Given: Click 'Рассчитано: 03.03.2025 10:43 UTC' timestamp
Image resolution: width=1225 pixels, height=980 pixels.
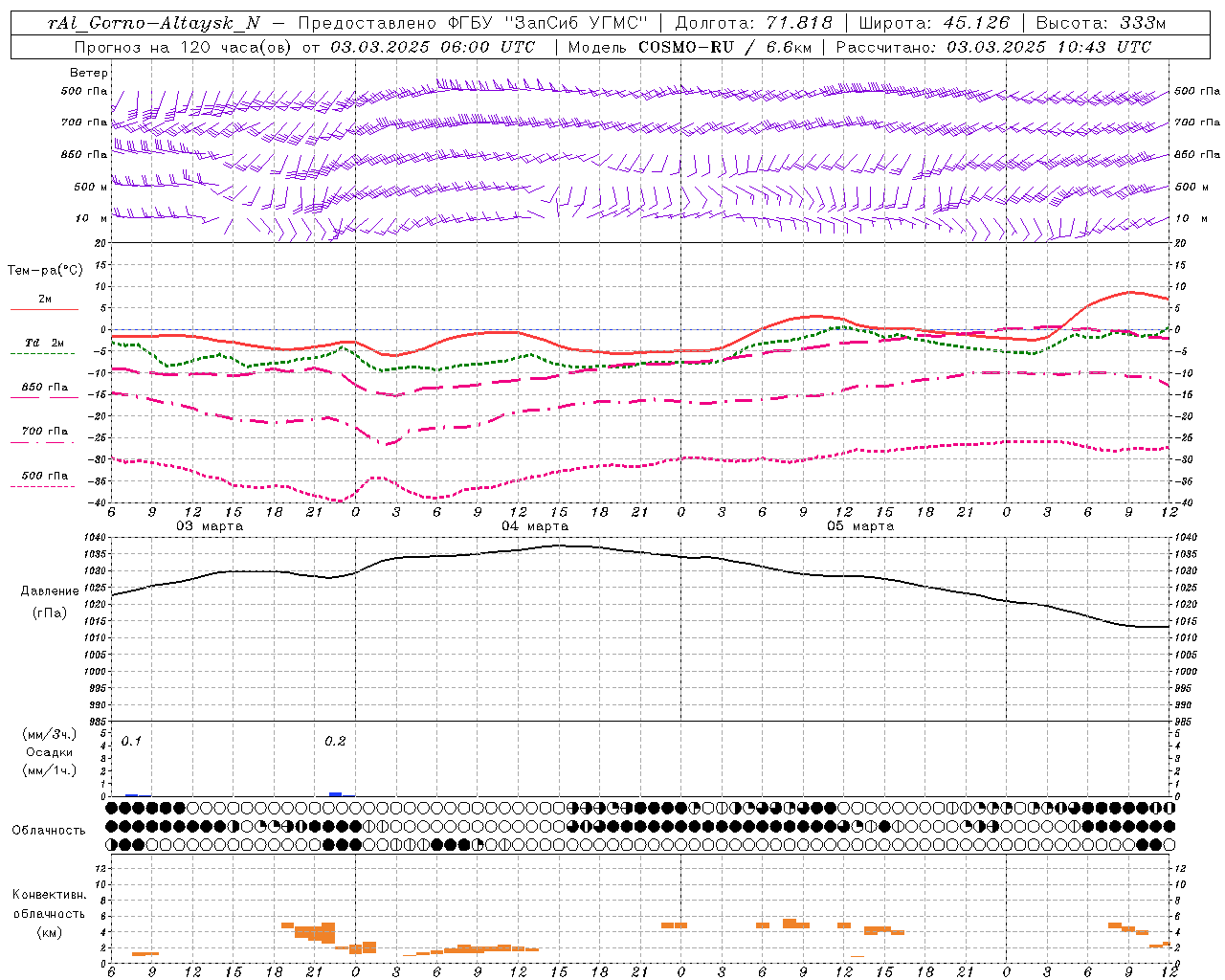Looking at the screenshot, I should pyautogui.click(x=993, y=47).
